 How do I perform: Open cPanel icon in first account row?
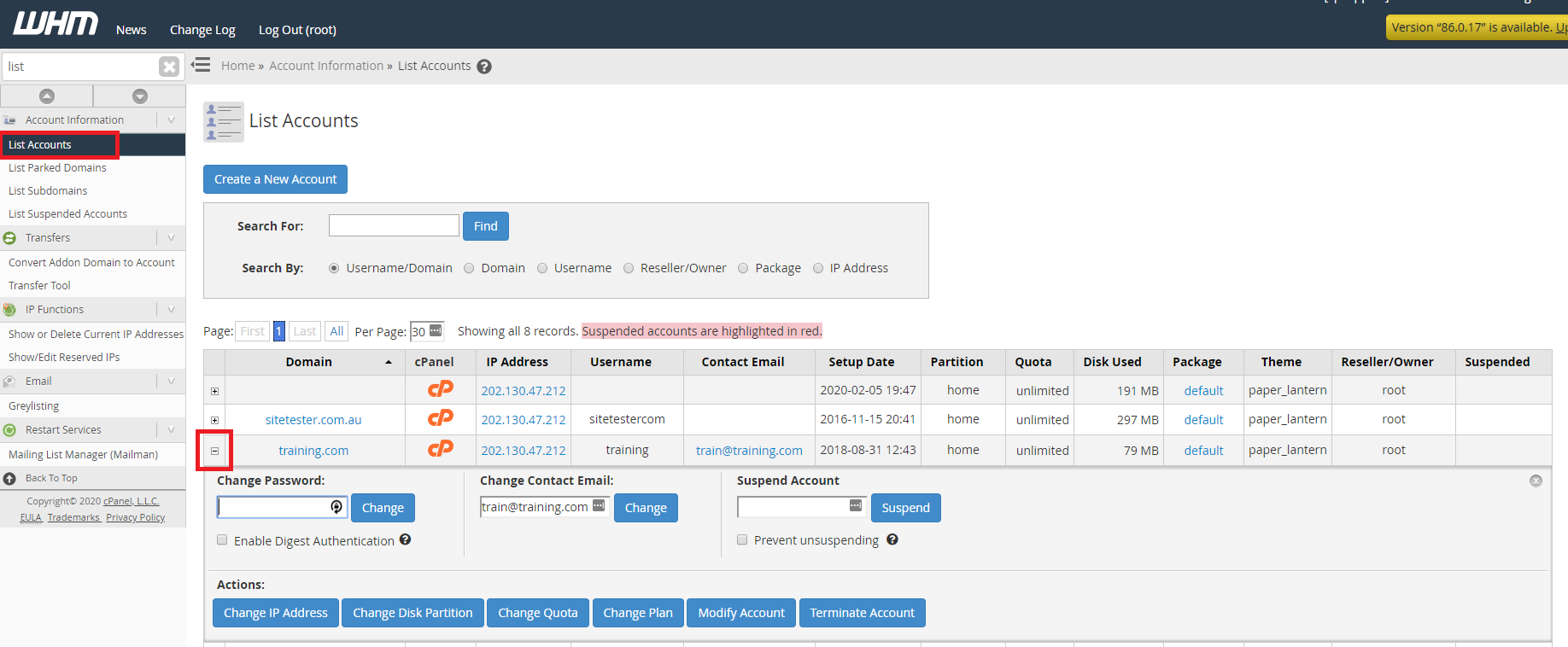[441, 389]
